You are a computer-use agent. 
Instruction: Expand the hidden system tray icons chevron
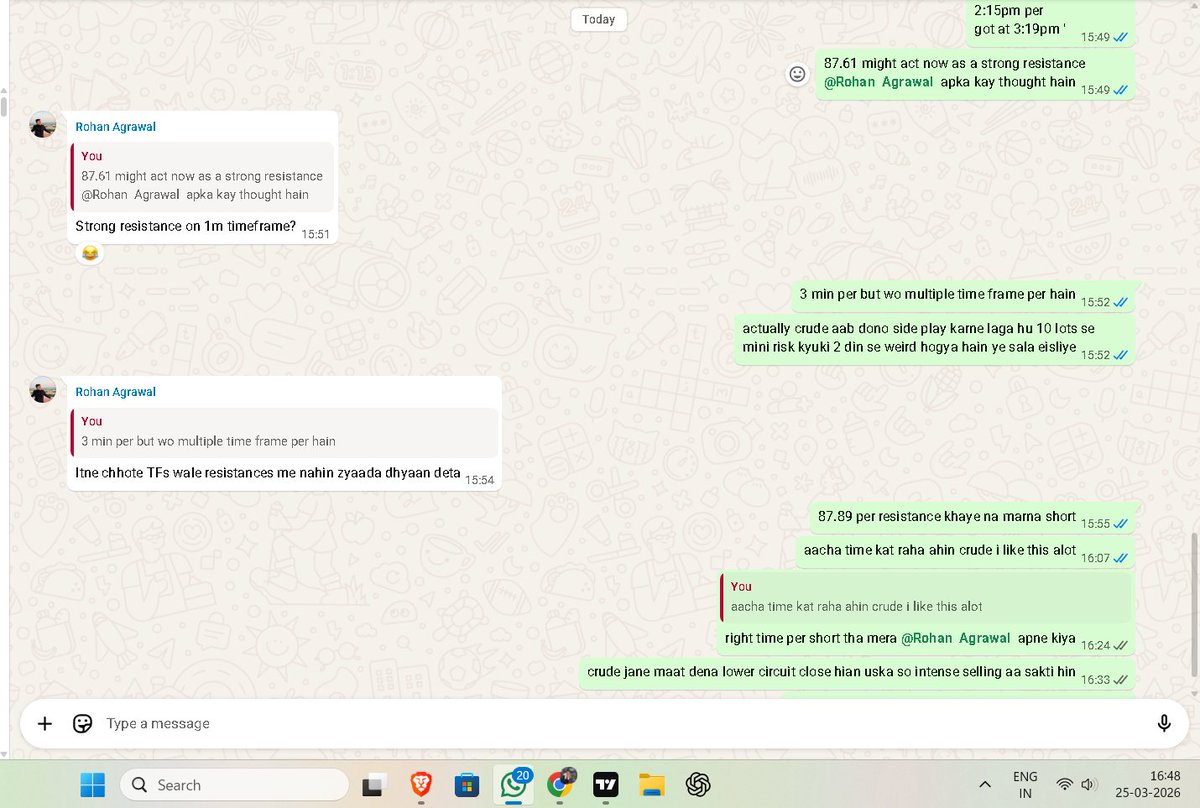click(x=985, y=785)
